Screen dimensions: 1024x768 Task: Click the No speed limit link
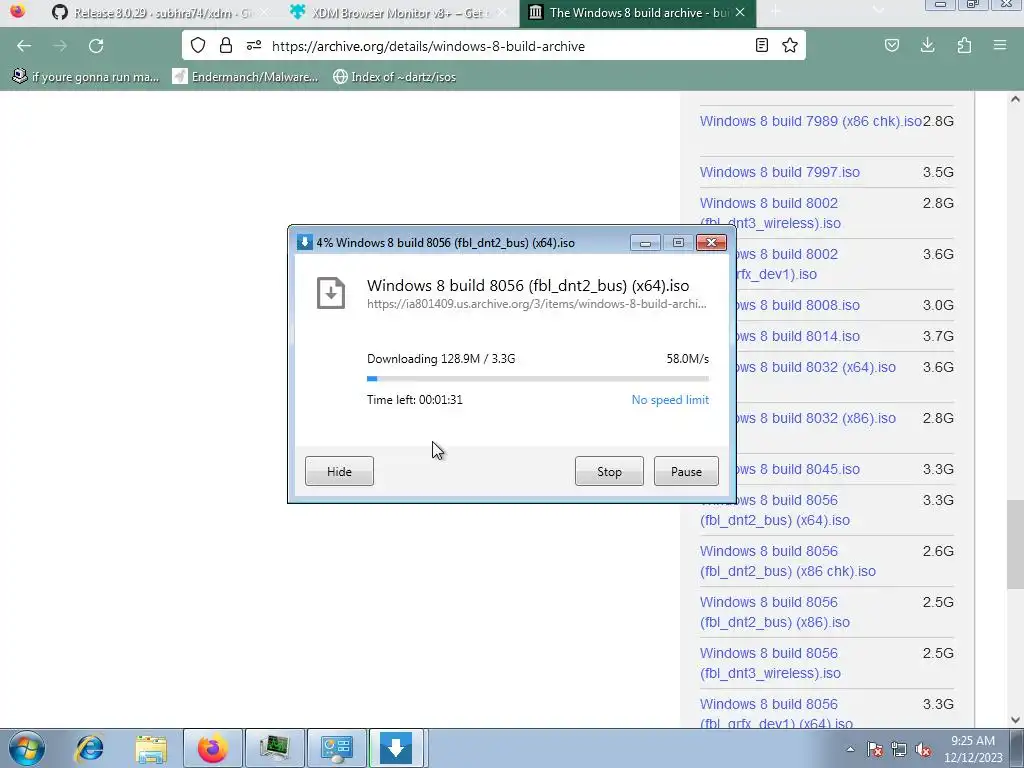[x=670, y=400]
